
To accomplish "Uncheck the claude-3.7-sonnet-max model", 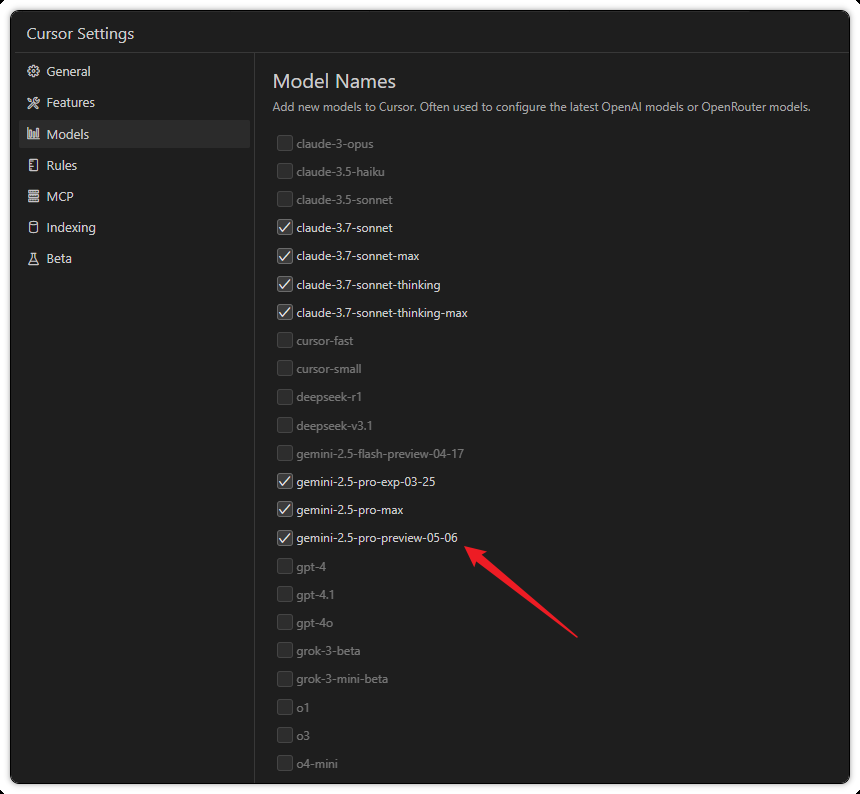I will point(285,256).
